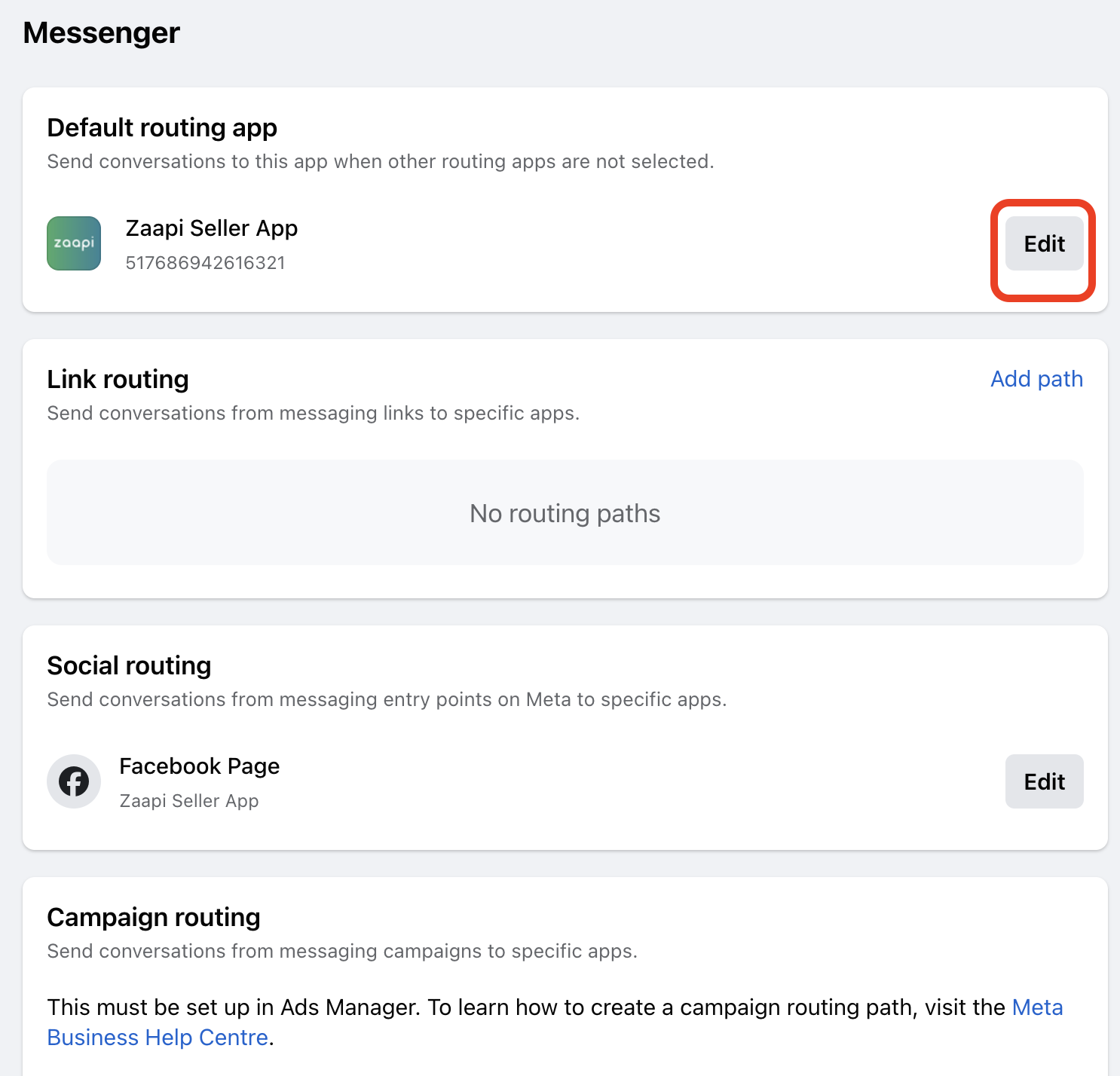
Task: Add a link routing path
Action: (x=1036, y=379)
